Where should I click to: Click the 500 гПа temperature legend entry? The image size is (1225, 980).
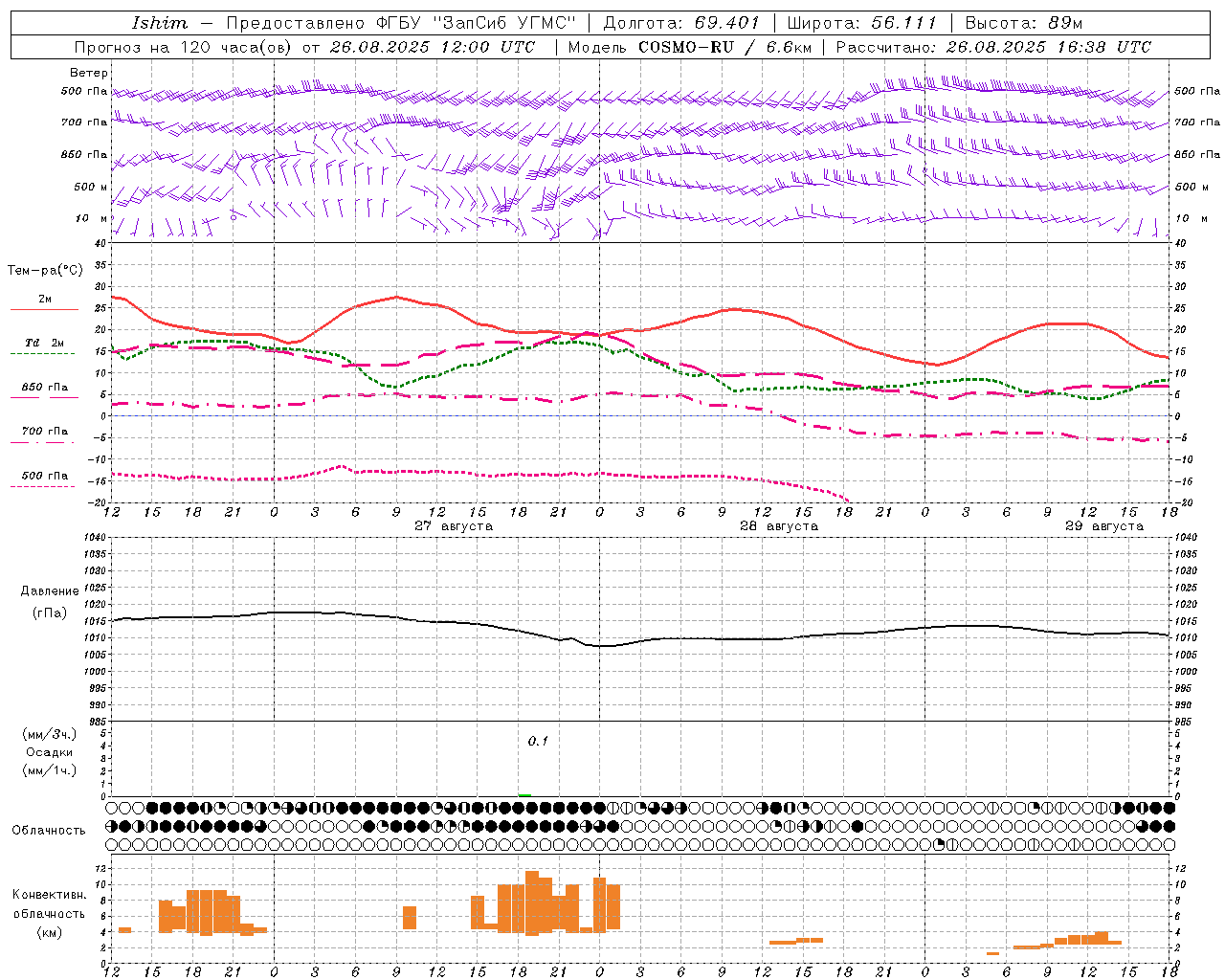click(x=45, y=476)
